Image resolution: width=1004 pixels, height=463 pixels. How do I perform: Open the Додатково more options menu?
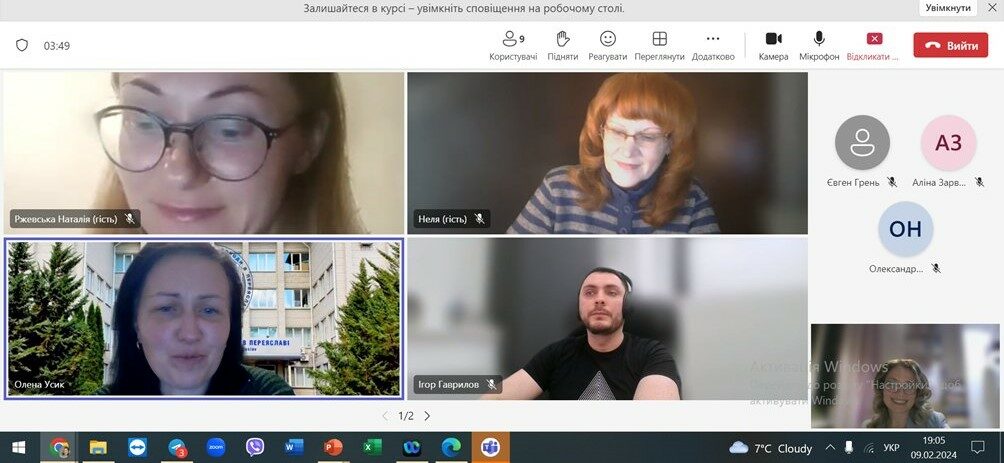pos(713,44)
